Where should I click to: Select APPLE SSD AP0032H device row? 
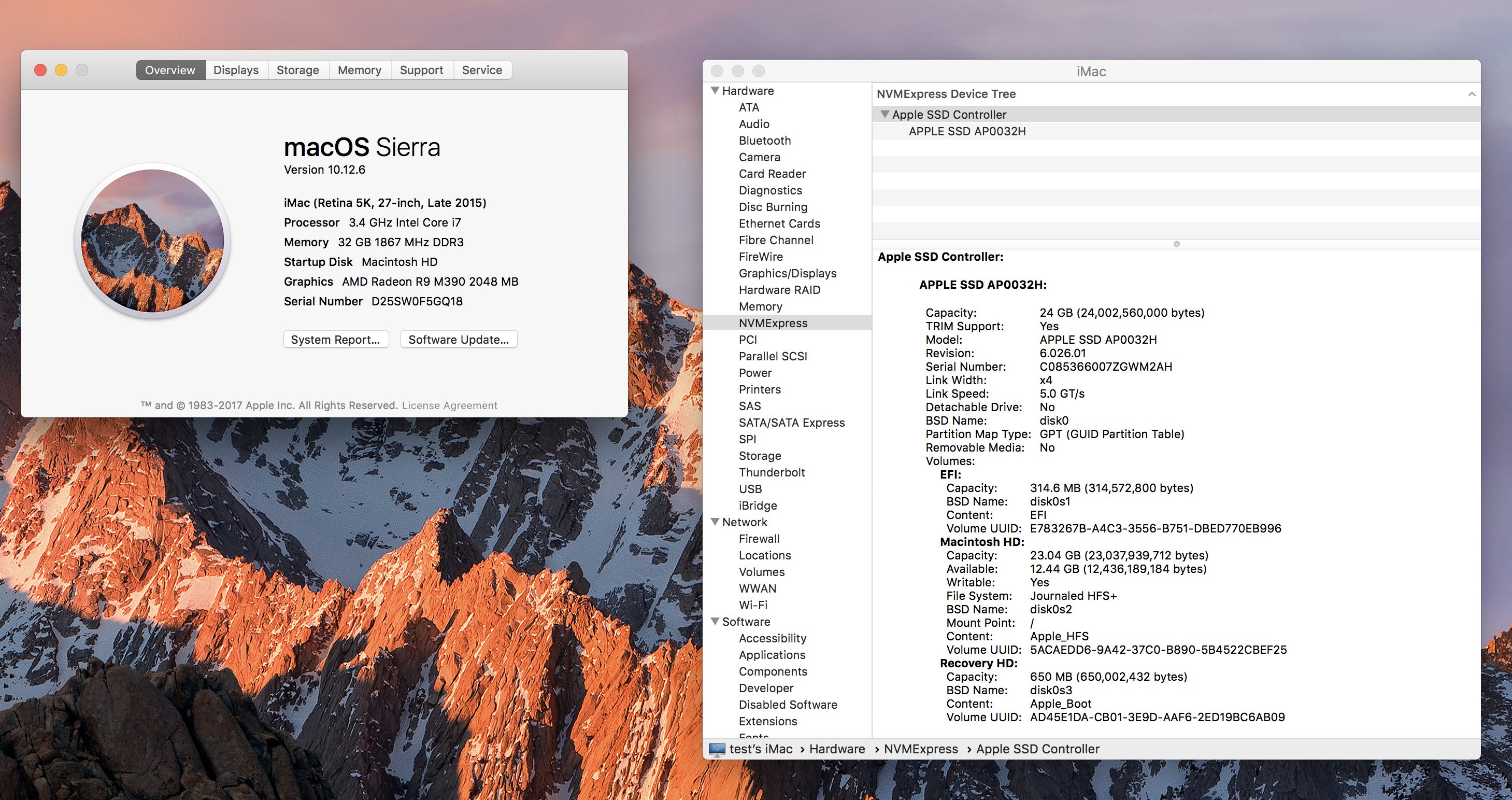click(1176, 131)
